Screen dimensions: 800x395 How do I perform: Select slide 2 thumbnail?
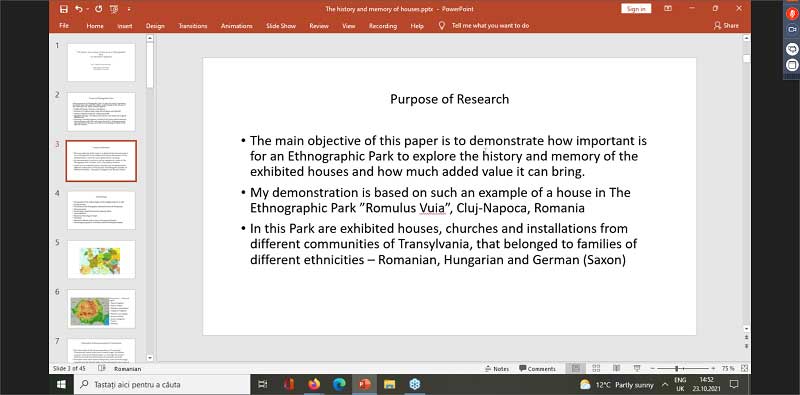101,112
